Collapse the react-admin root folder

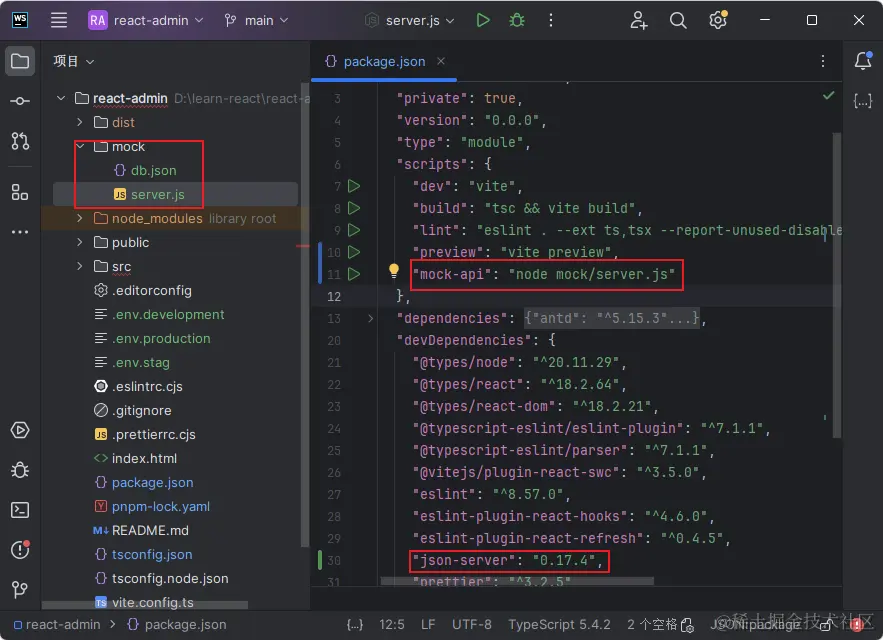tap(61, 98)
